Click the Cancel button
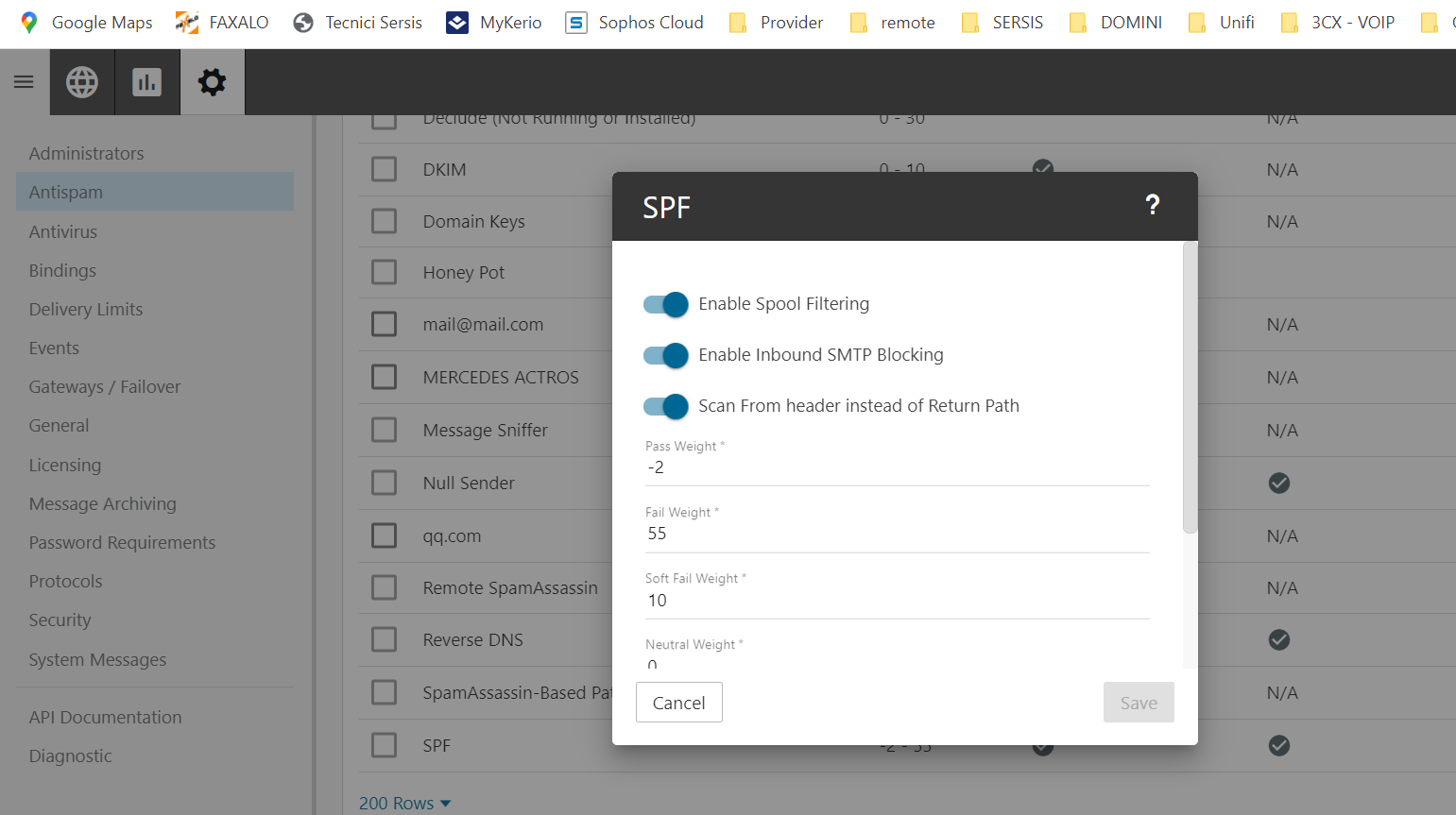The height and width of the screenshot is (815, 1456). pyautogui.click(x=678, y=703)
